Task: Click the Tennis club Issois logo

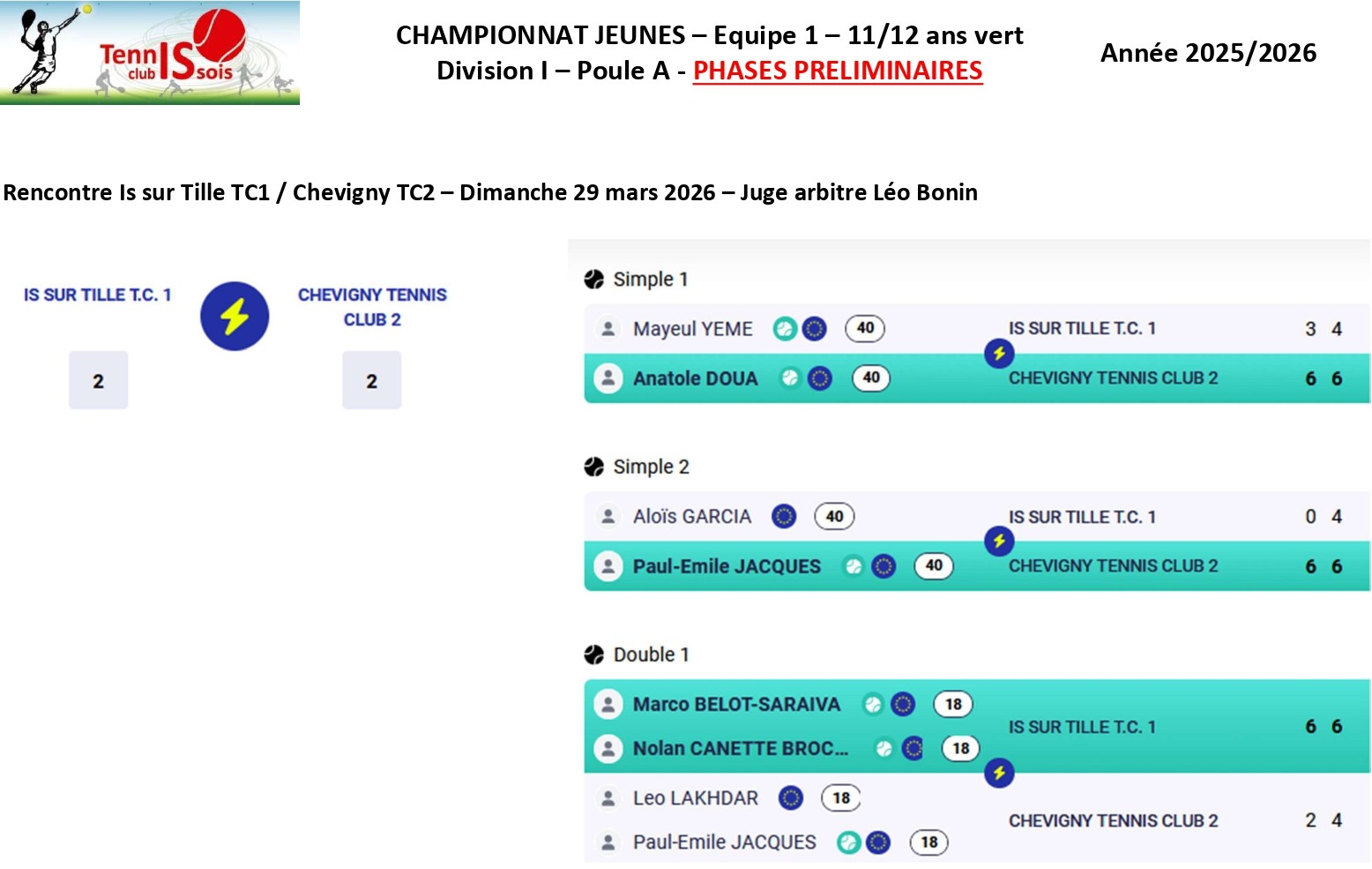Action: 150,53
